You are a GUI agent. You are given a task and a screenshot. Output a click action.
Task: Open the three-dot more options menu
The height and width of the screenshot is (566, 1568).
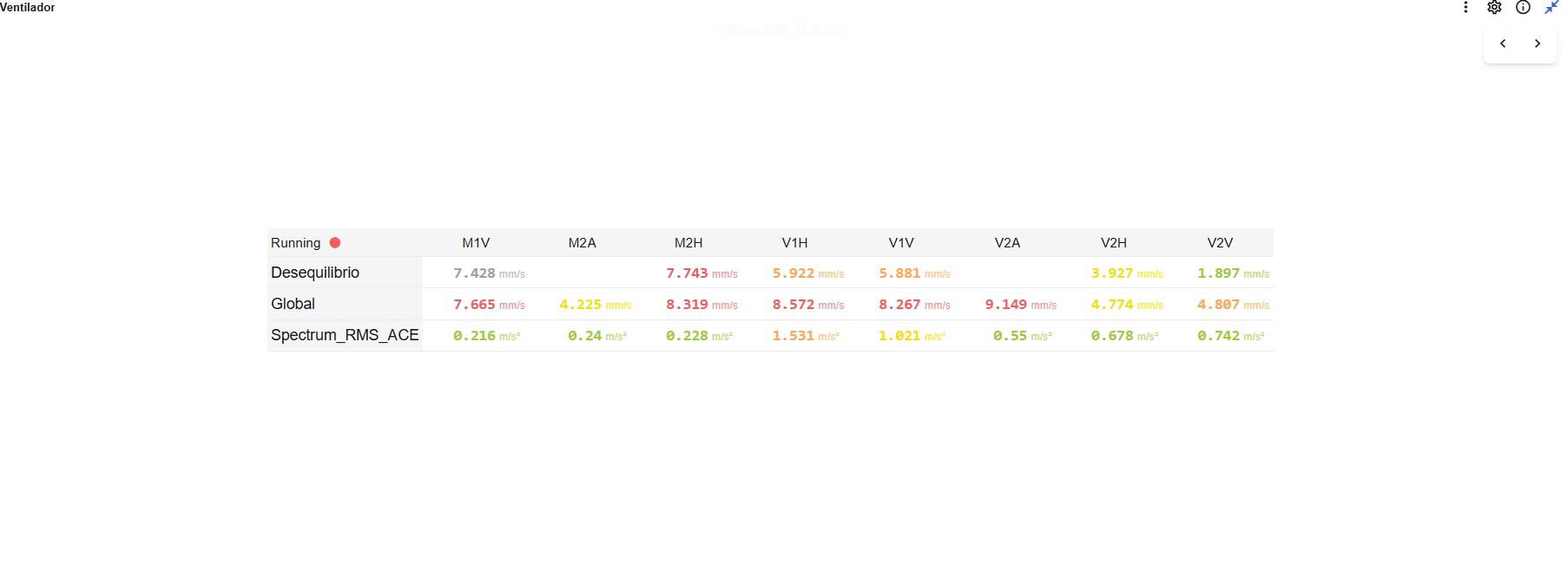(x=1466, y=8)
